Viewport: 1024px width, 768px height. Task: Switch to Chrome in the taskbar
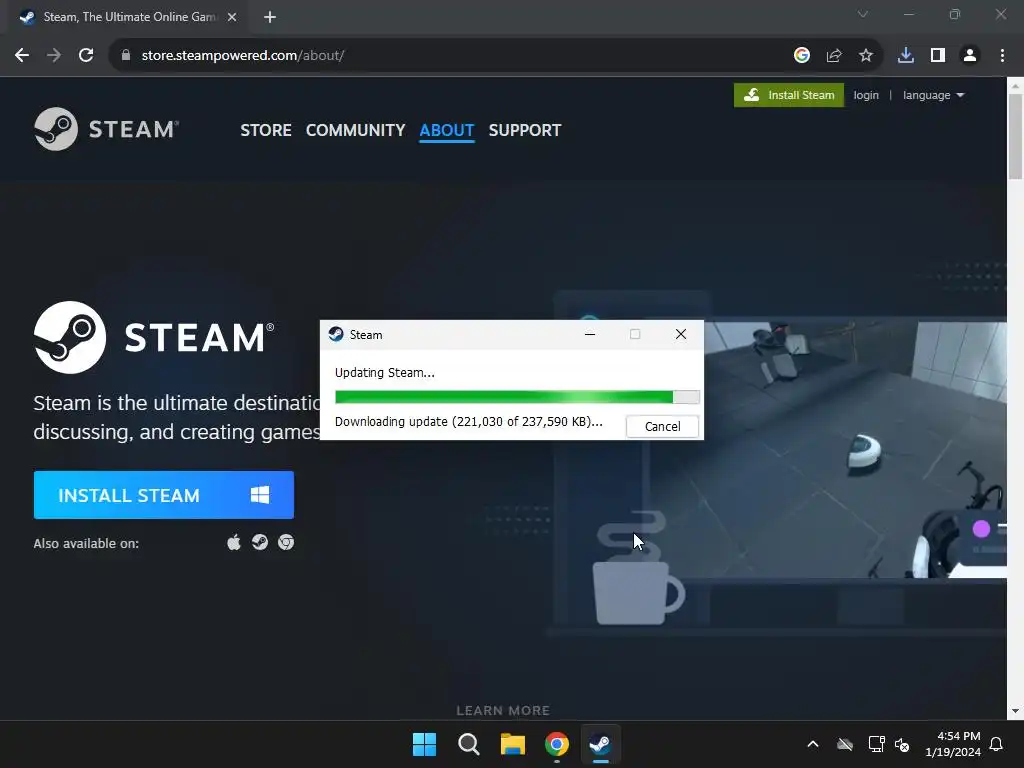click(556, 744)
